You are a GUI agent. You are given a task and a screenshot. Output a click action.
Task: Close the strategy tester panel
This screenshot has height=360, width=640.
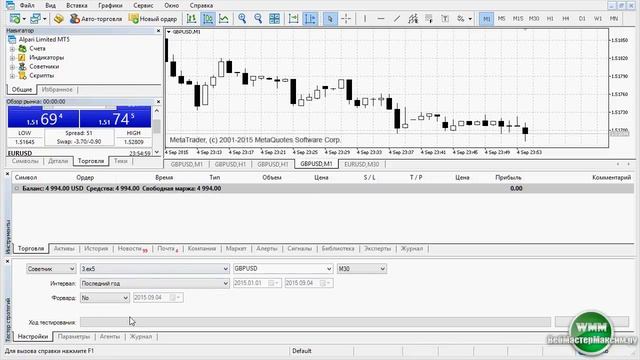click(7, 261)
